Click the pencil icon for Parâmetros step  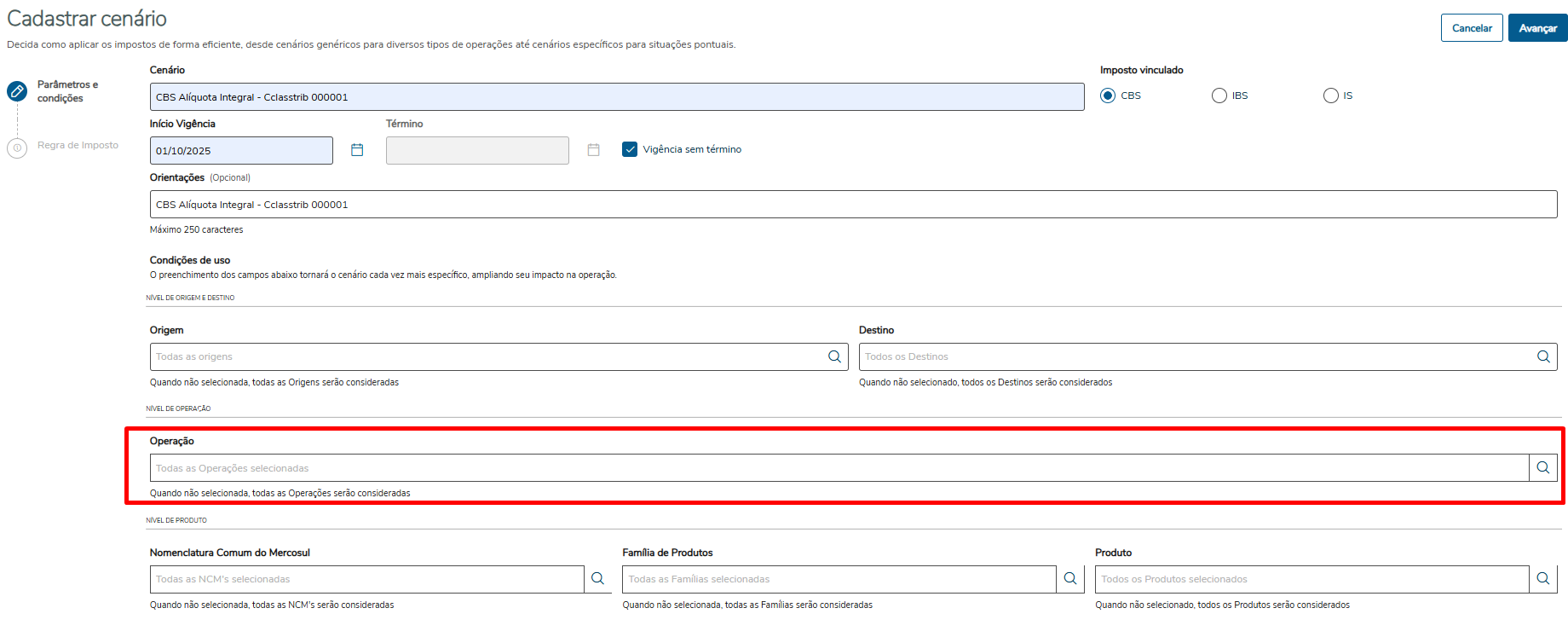pos(17,91)
